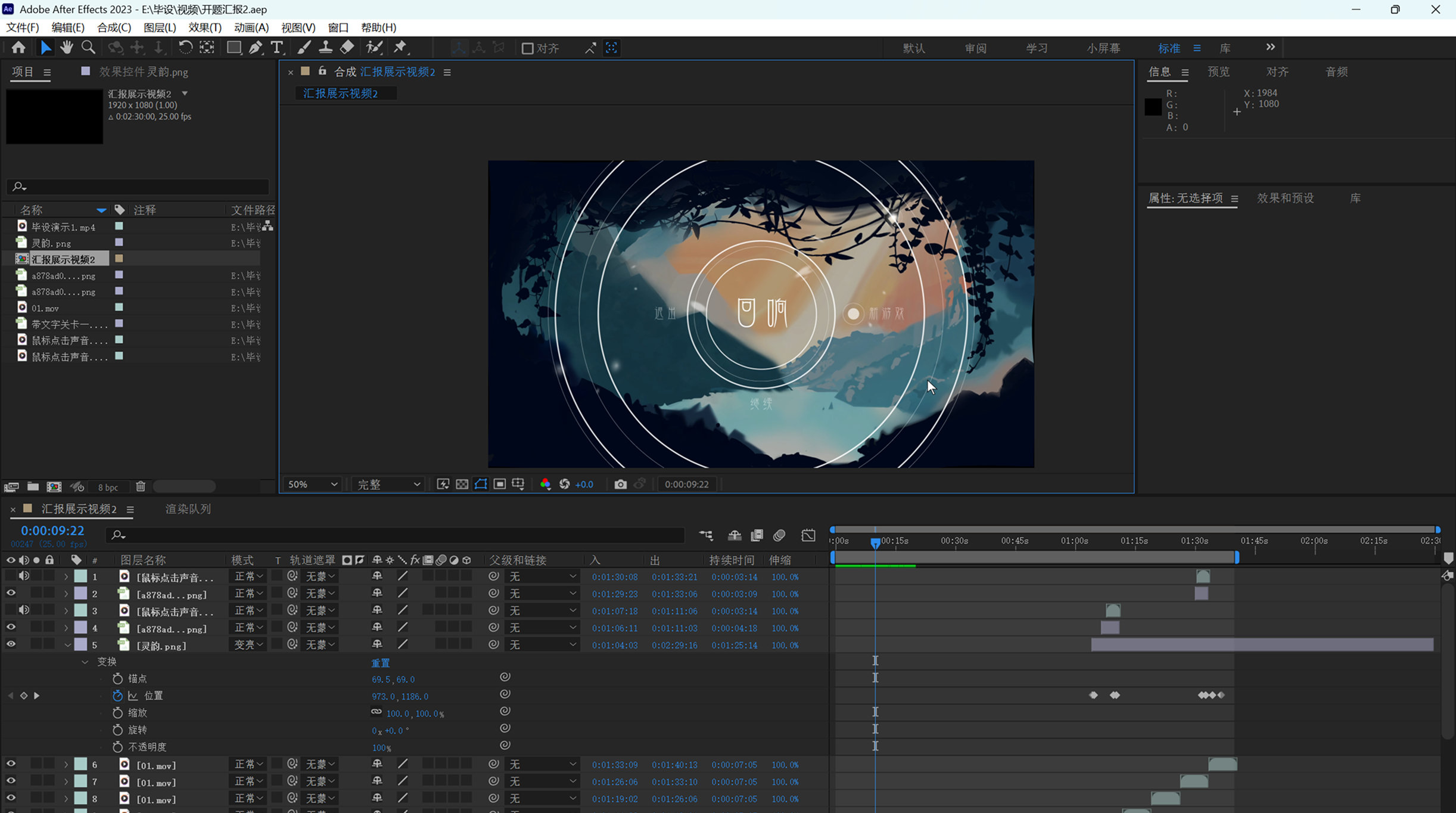Click the trash icon in project panel
Viewport: 1456px width, 813px height.
tap(141, 486)
